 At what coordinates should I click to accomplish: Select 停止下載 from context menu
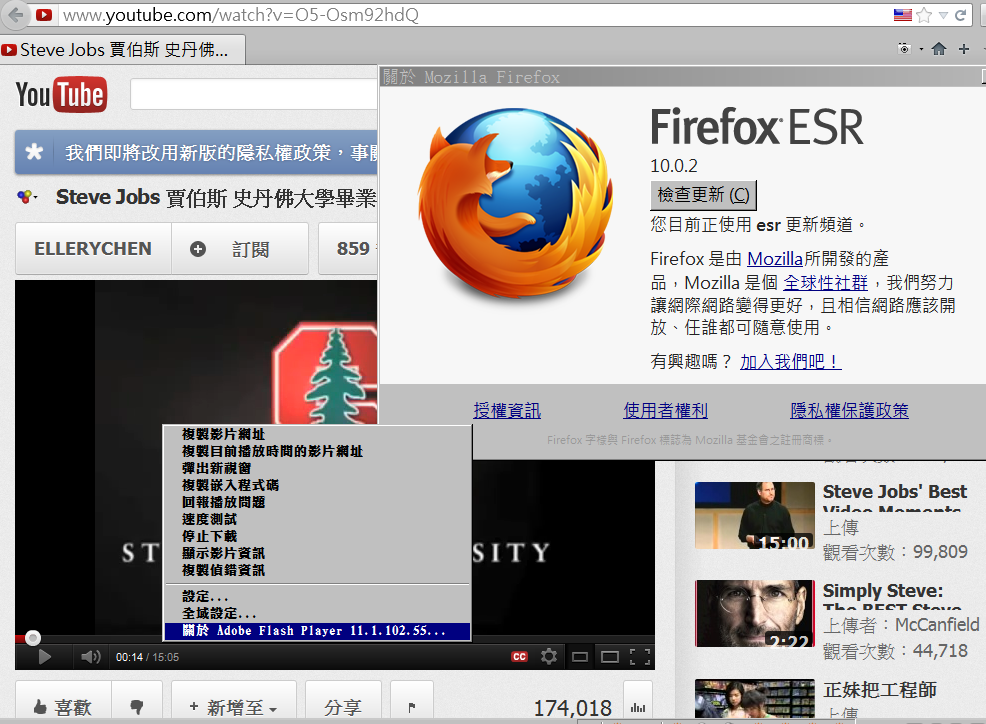click(x=317, y=536)
